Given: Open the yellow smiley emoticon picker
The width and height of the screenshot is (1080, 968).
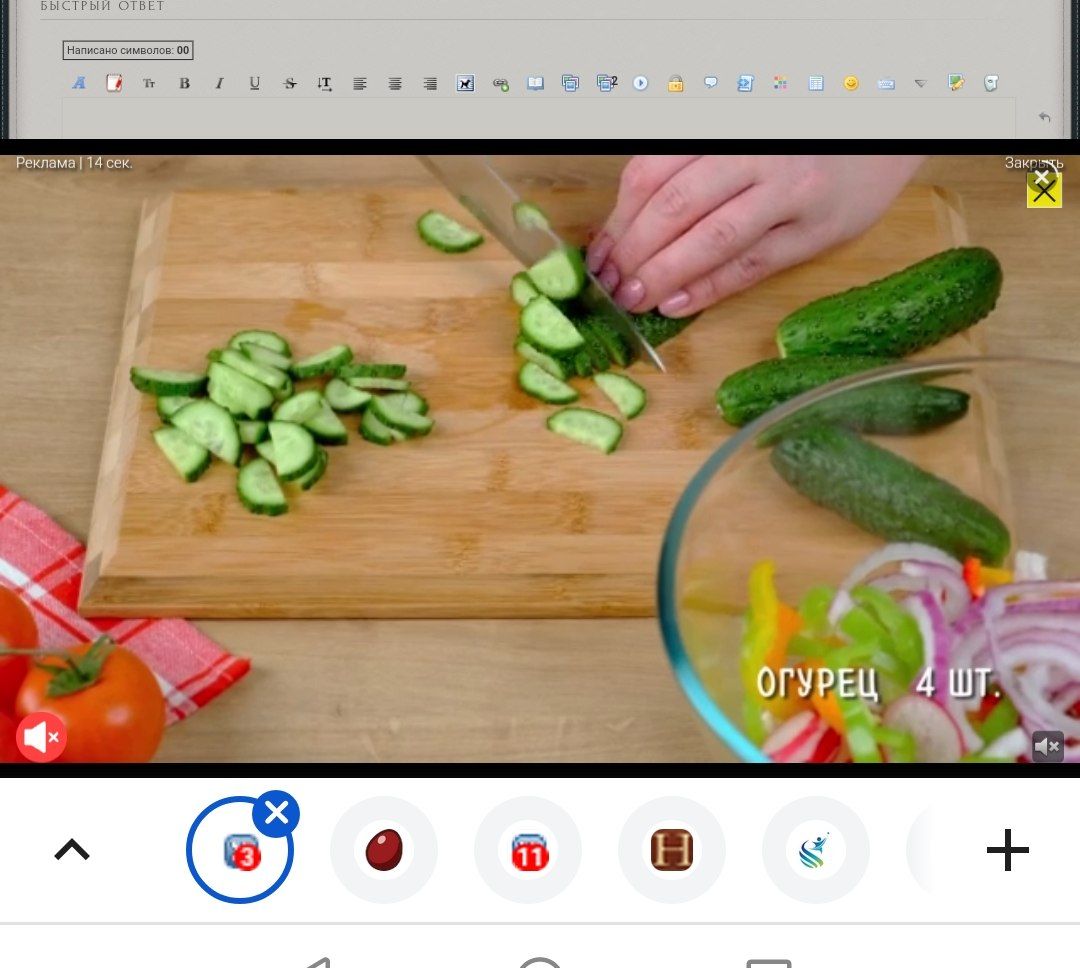Looking at the screenshot, I should click(851, 83).
